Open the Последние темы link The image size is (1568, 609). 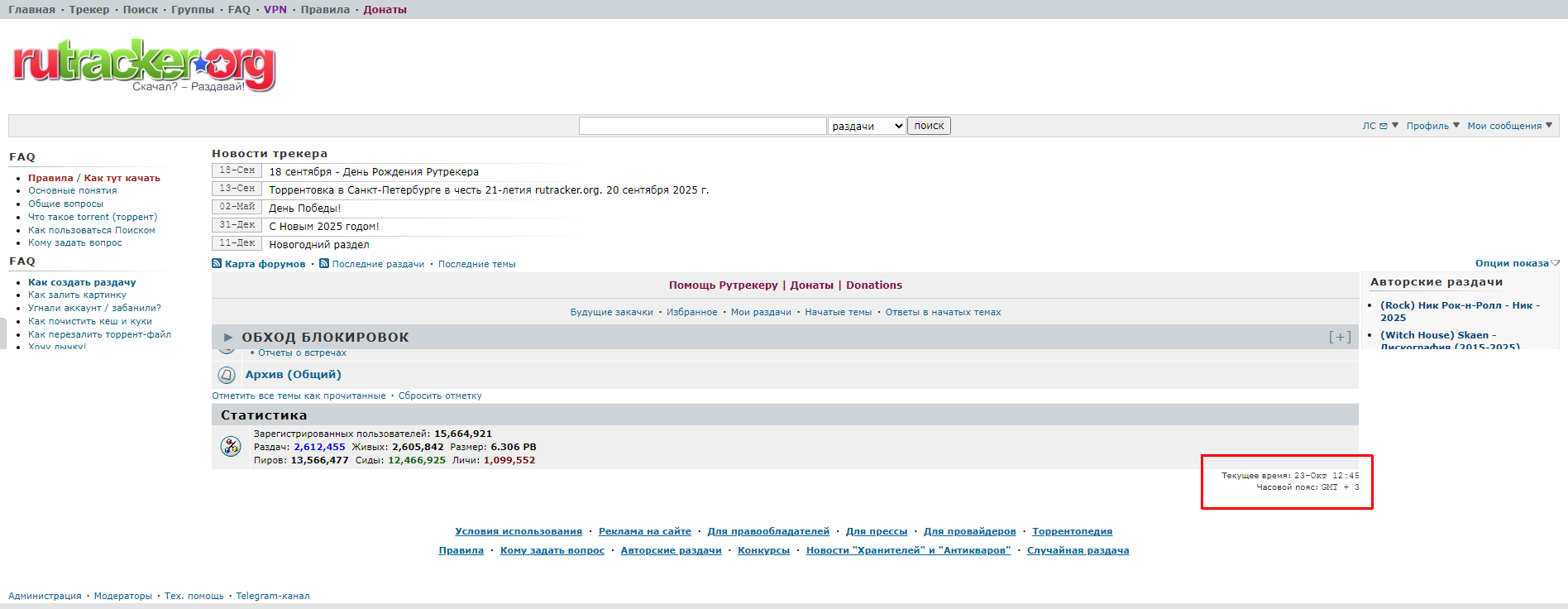pyautogui.click(x=477, y=264)
